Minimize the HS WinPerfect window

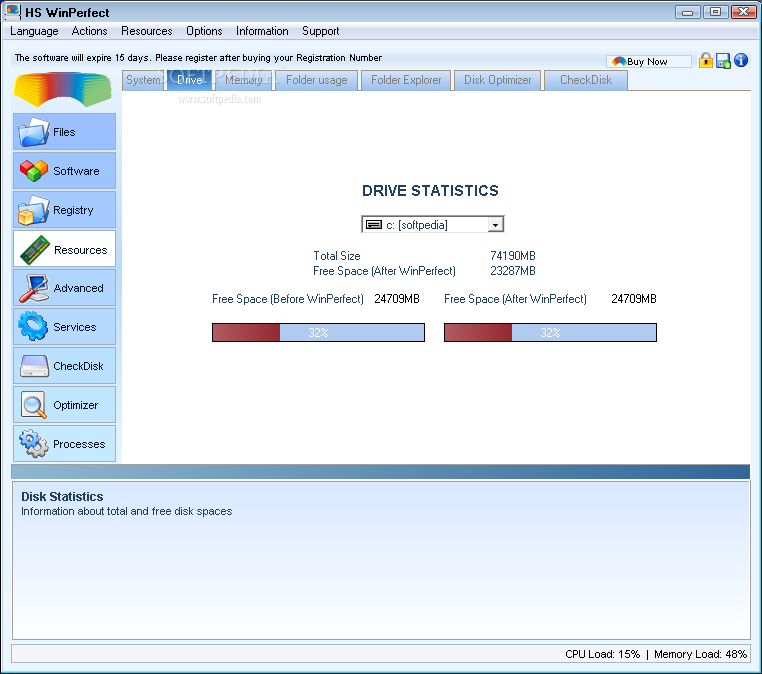(x=687, y=12)
